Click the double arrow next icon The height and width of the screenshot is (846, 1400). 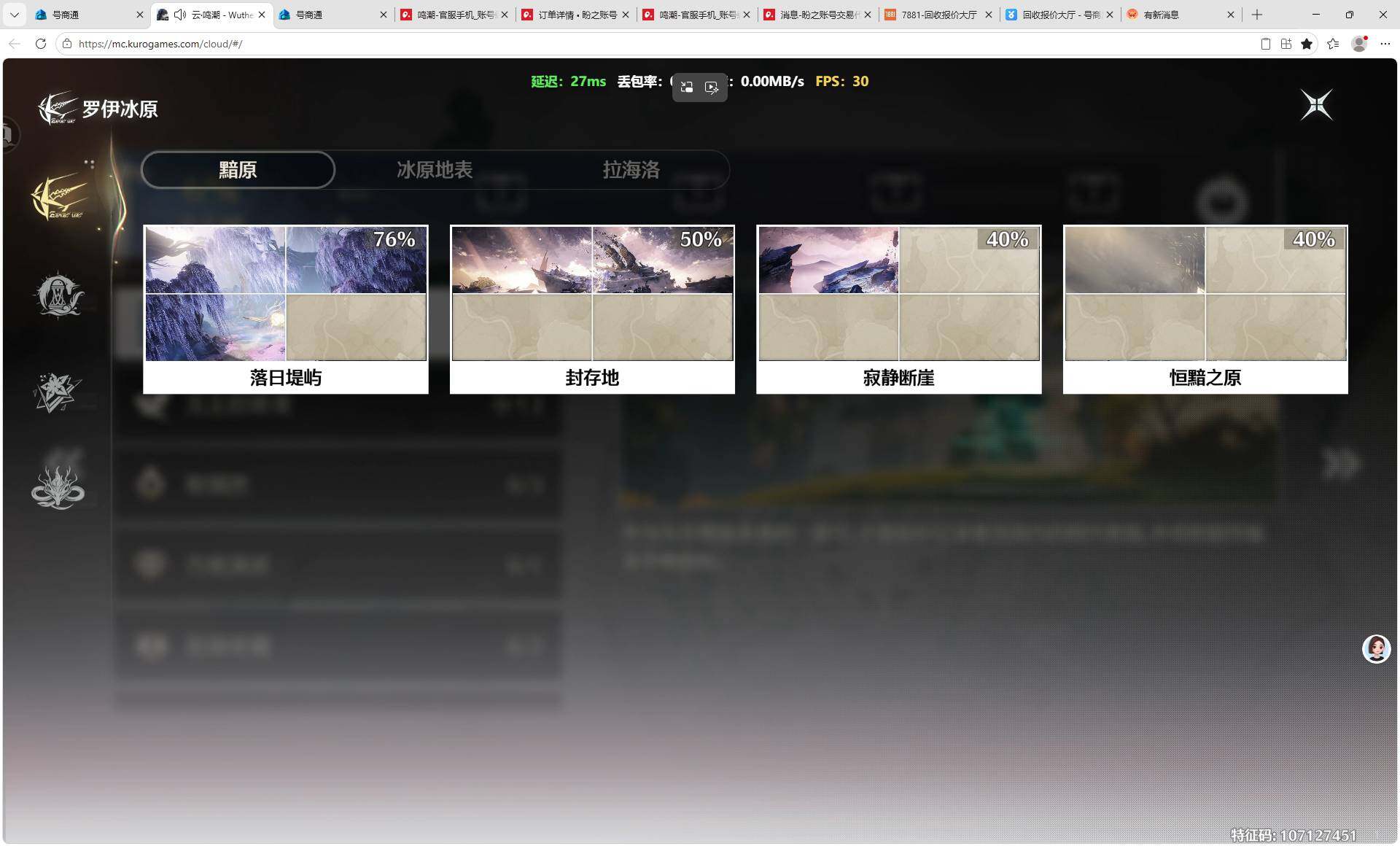tap(1340, 464)
